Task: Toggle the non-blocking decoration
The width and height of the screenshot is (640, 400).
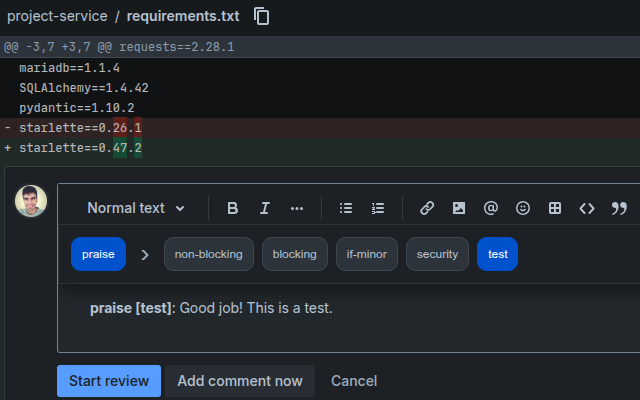Action: coord(208,254)
